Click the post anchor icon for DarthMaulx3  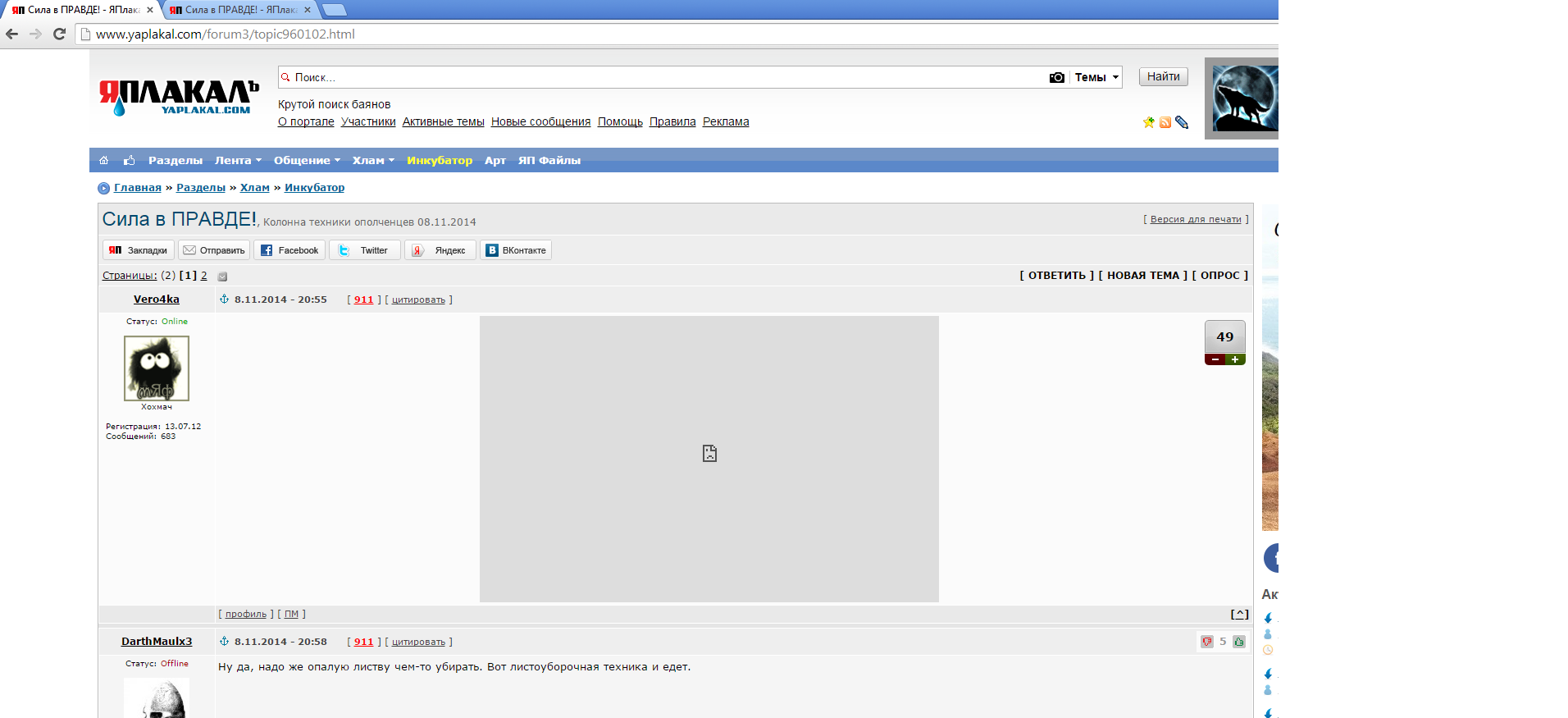coord(224,642)
